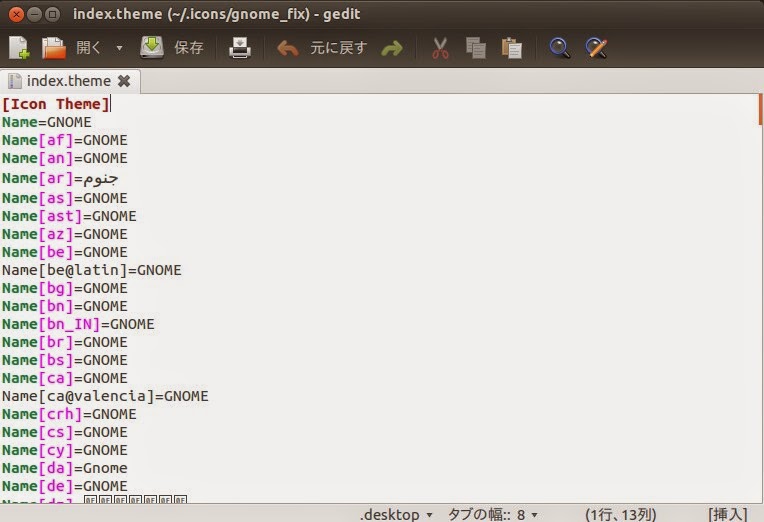764x522 pixels.
Task: Print the document with printer icon
Action: tap(240, 48)
